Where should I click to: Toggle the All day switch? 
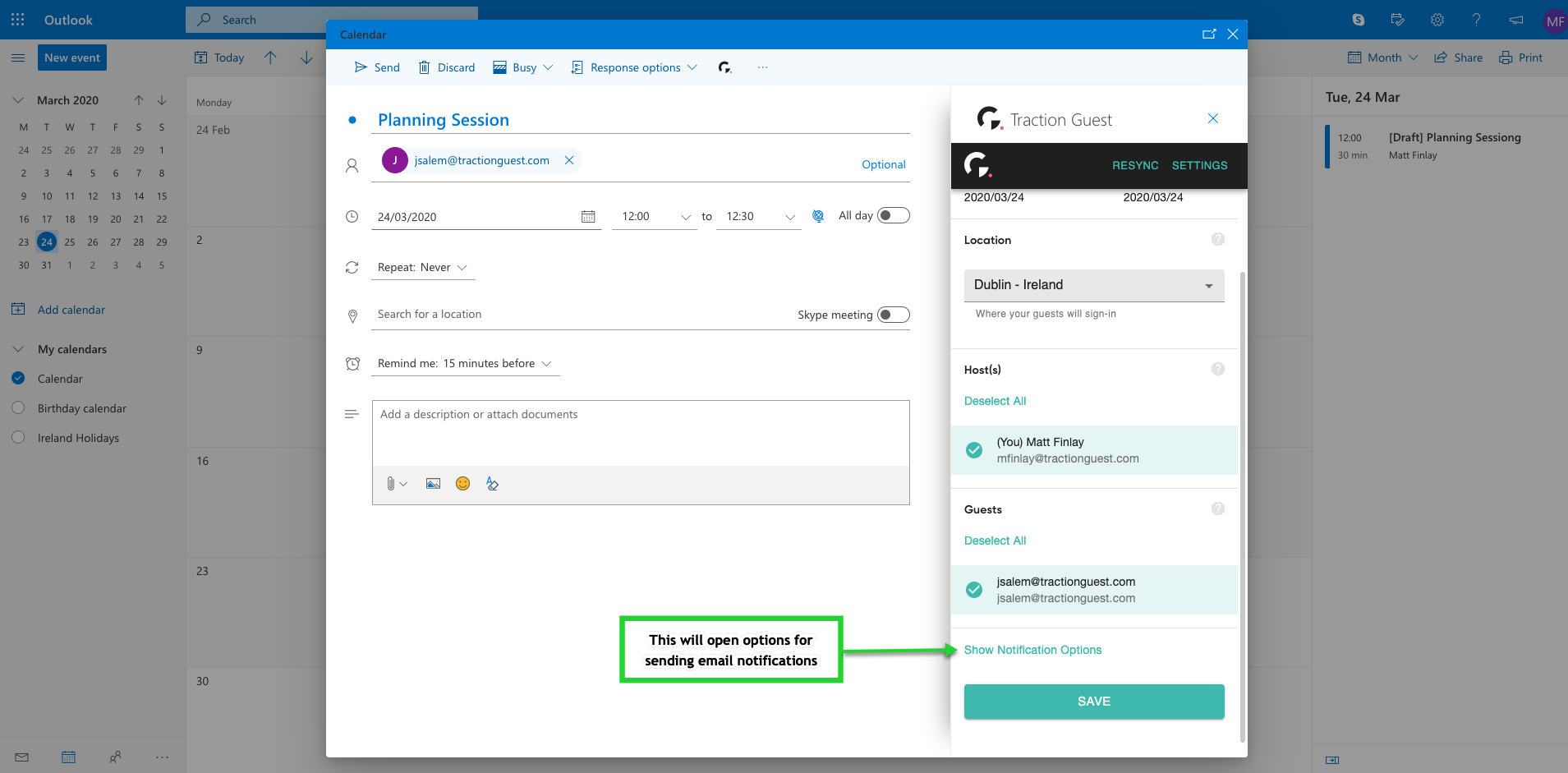(894, 215)
